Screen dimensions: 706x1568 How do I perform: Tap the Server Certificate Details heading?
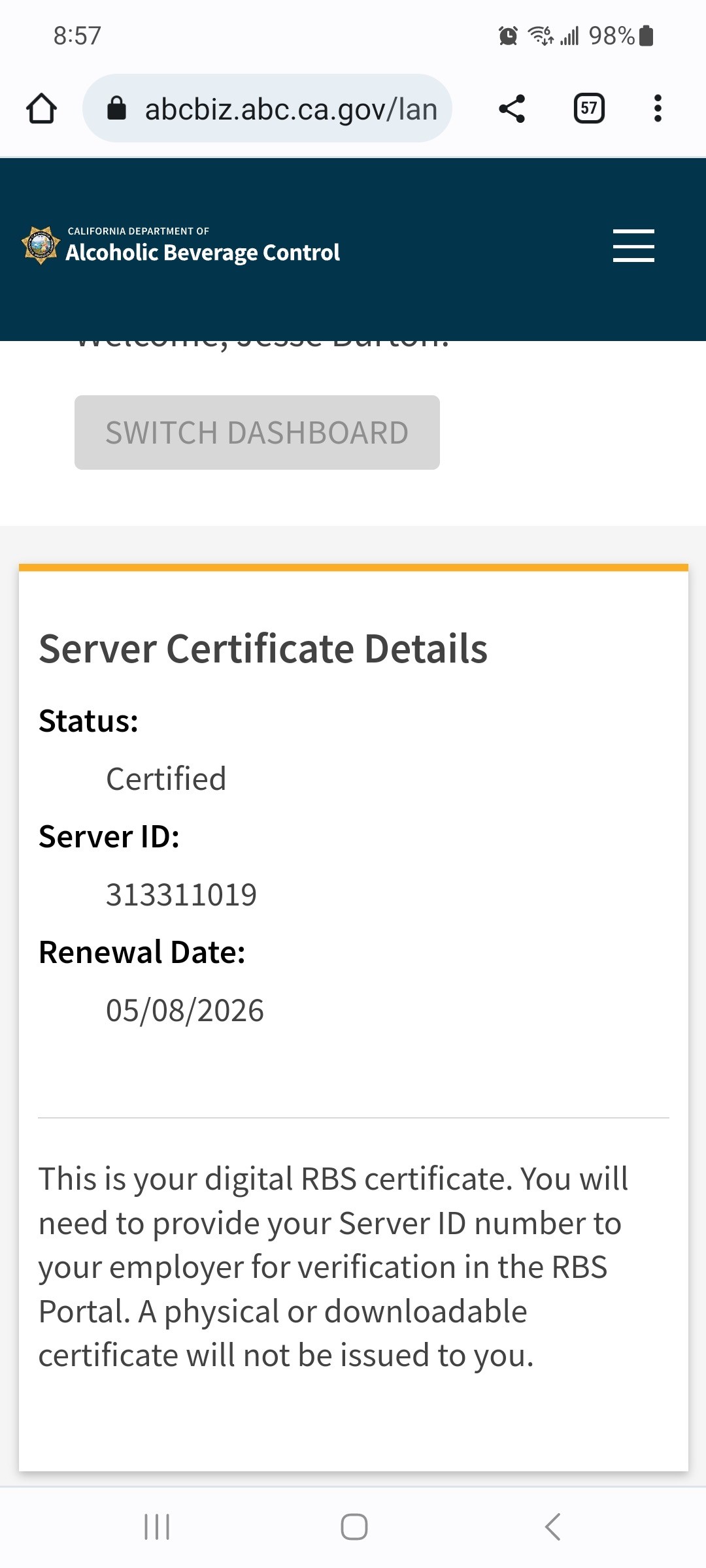point(263,649)
